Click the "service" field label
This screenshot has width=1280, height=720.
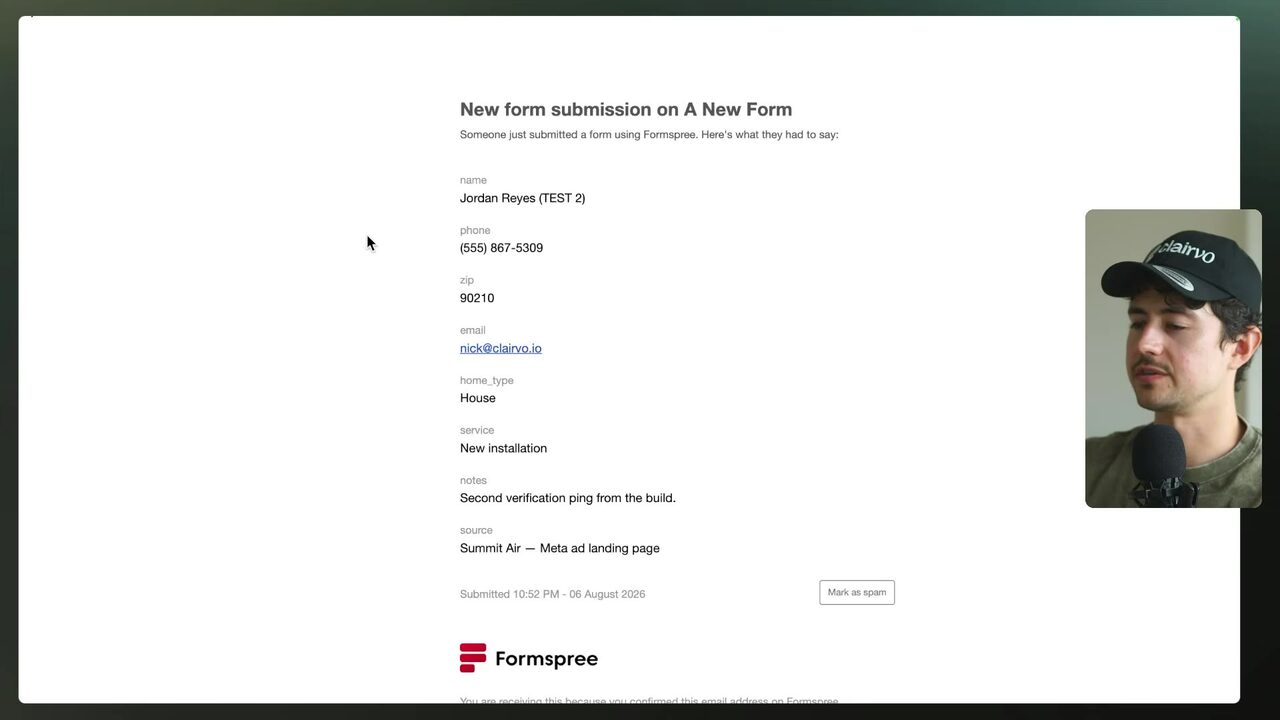click(x=477, y=430)
